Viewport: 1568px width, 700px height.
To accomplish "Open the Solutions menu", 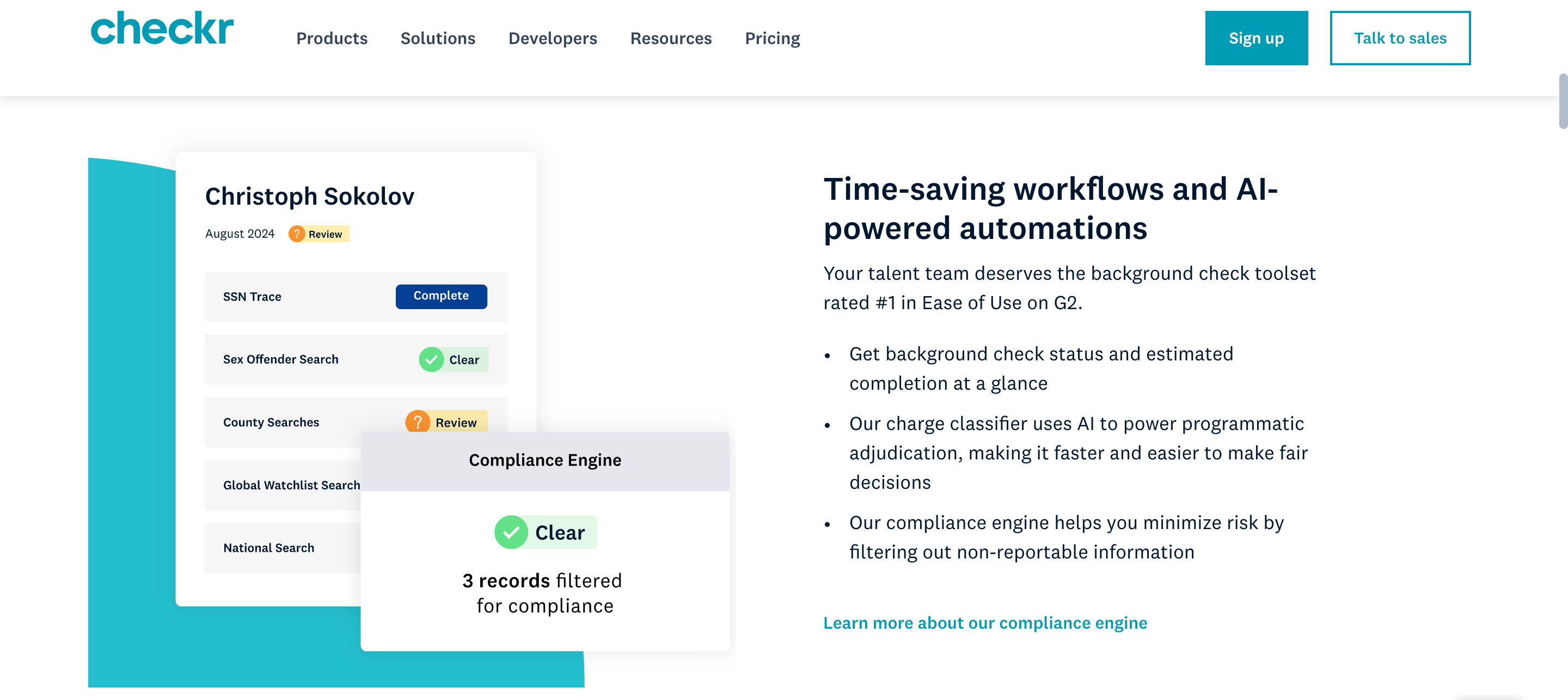I will pos(438,38).
